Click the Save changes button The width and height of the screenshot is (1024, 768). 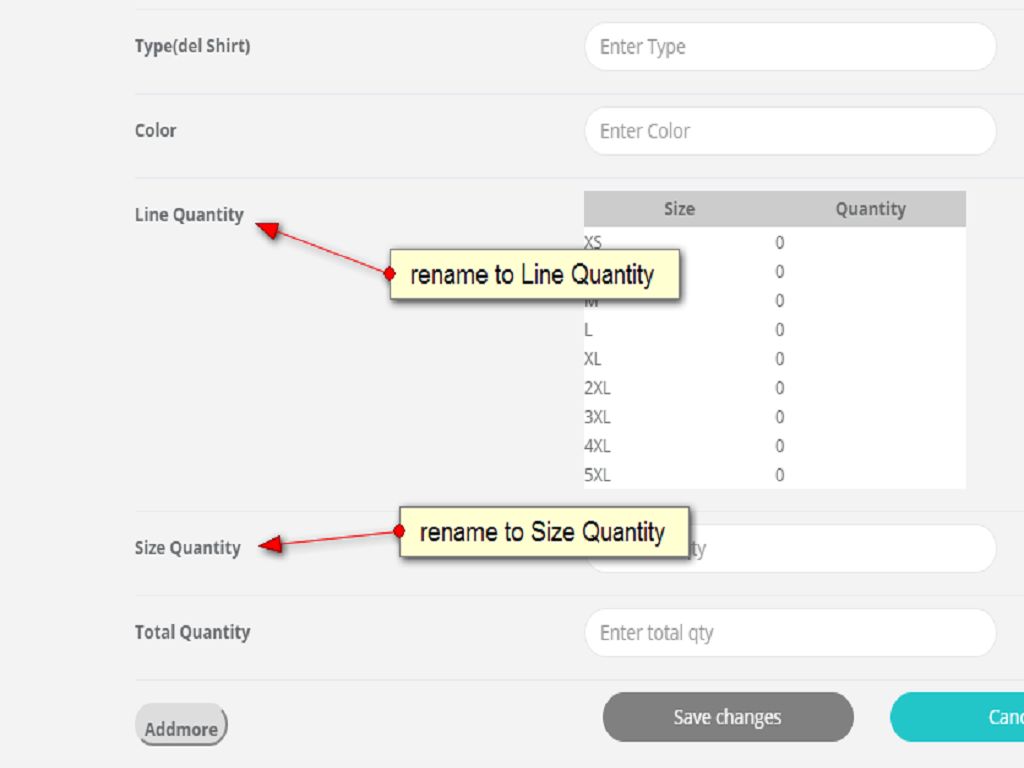click(727, 717)
